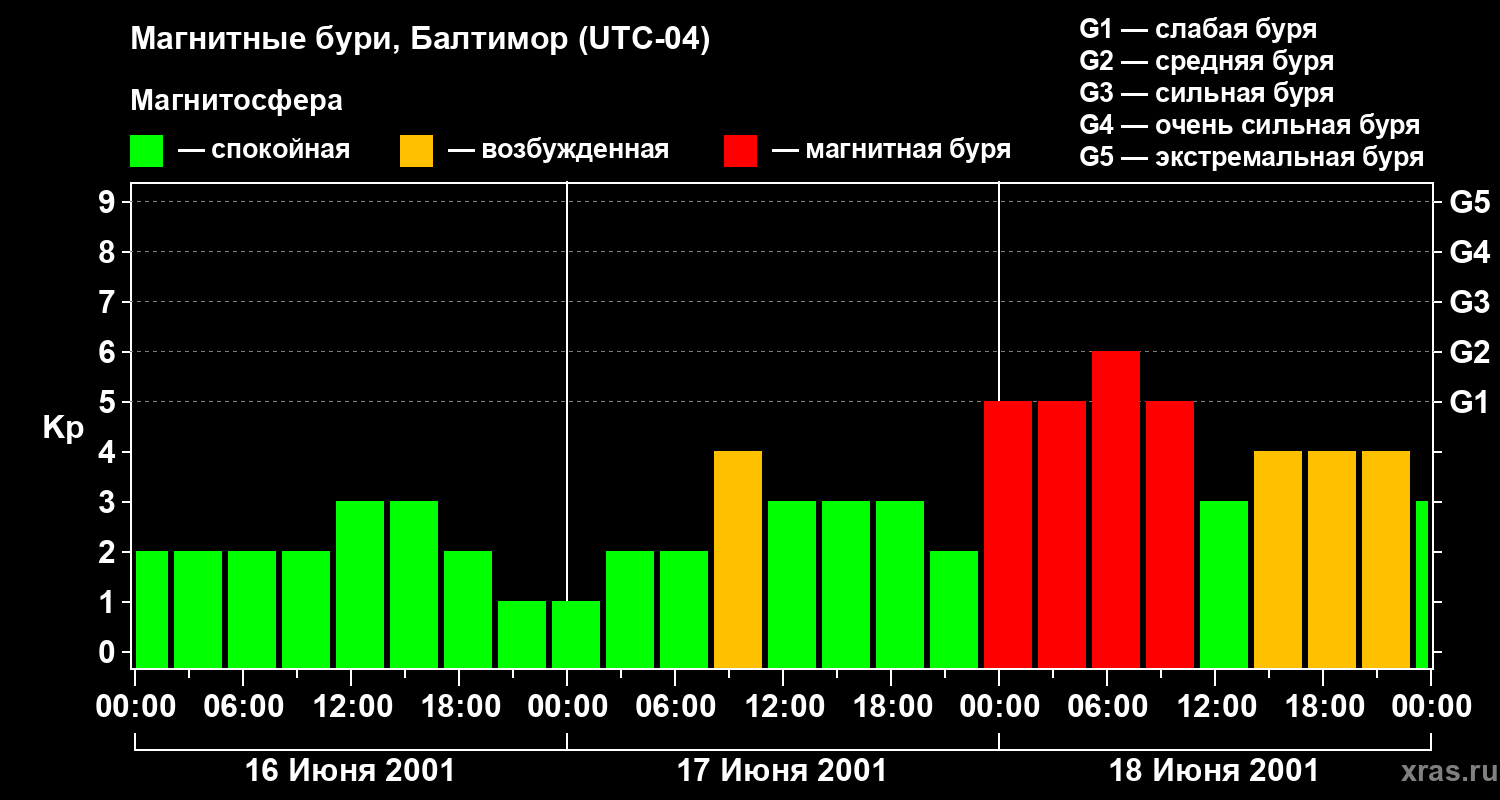Click the green Kp 1 bar starting 21:00 on 16 June
Viewport: 1500px width, 800px height.
[522, 634]
